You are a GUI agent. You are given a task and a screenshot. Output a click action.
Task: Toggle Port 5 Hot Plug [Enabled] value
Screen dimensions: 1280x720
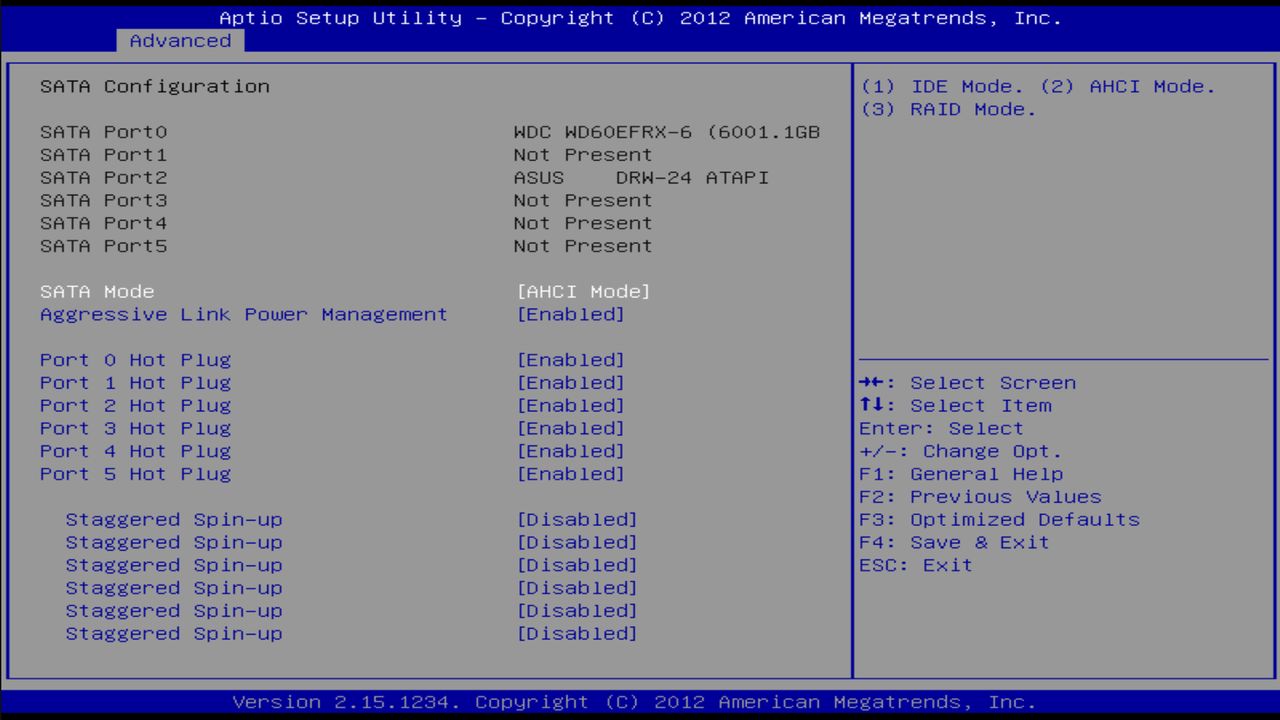[571, 475]
